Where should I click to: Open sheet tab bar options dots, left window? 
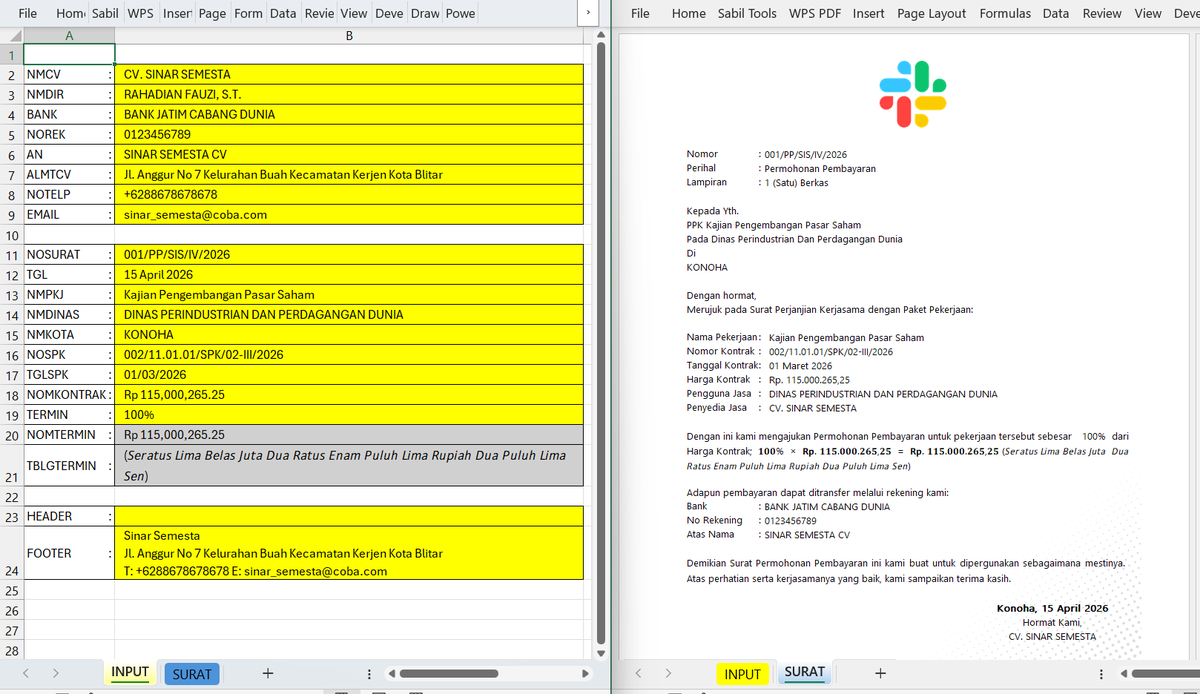click(x=369, y=674)
